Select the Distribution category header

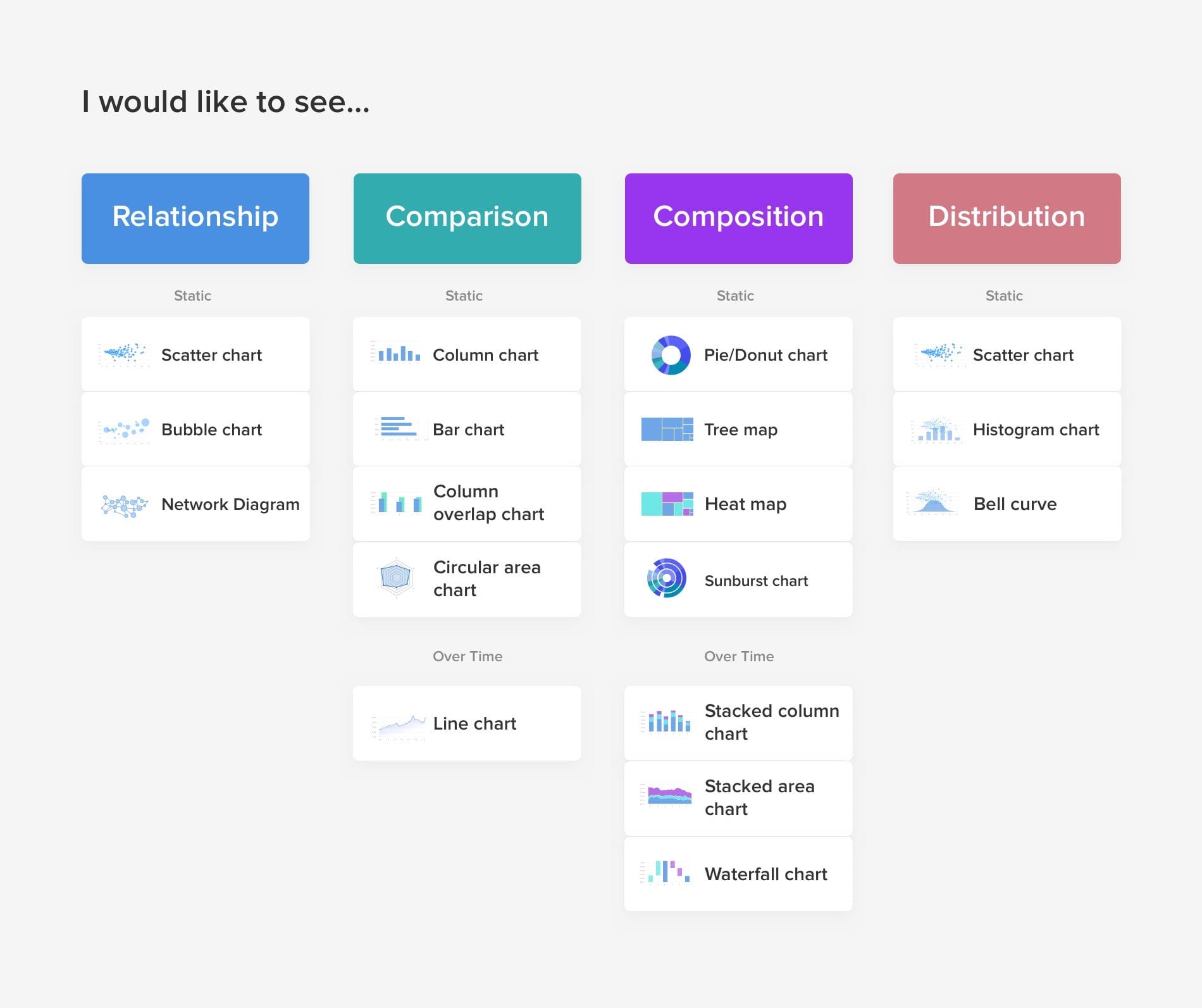click(x=1007, y=218)
